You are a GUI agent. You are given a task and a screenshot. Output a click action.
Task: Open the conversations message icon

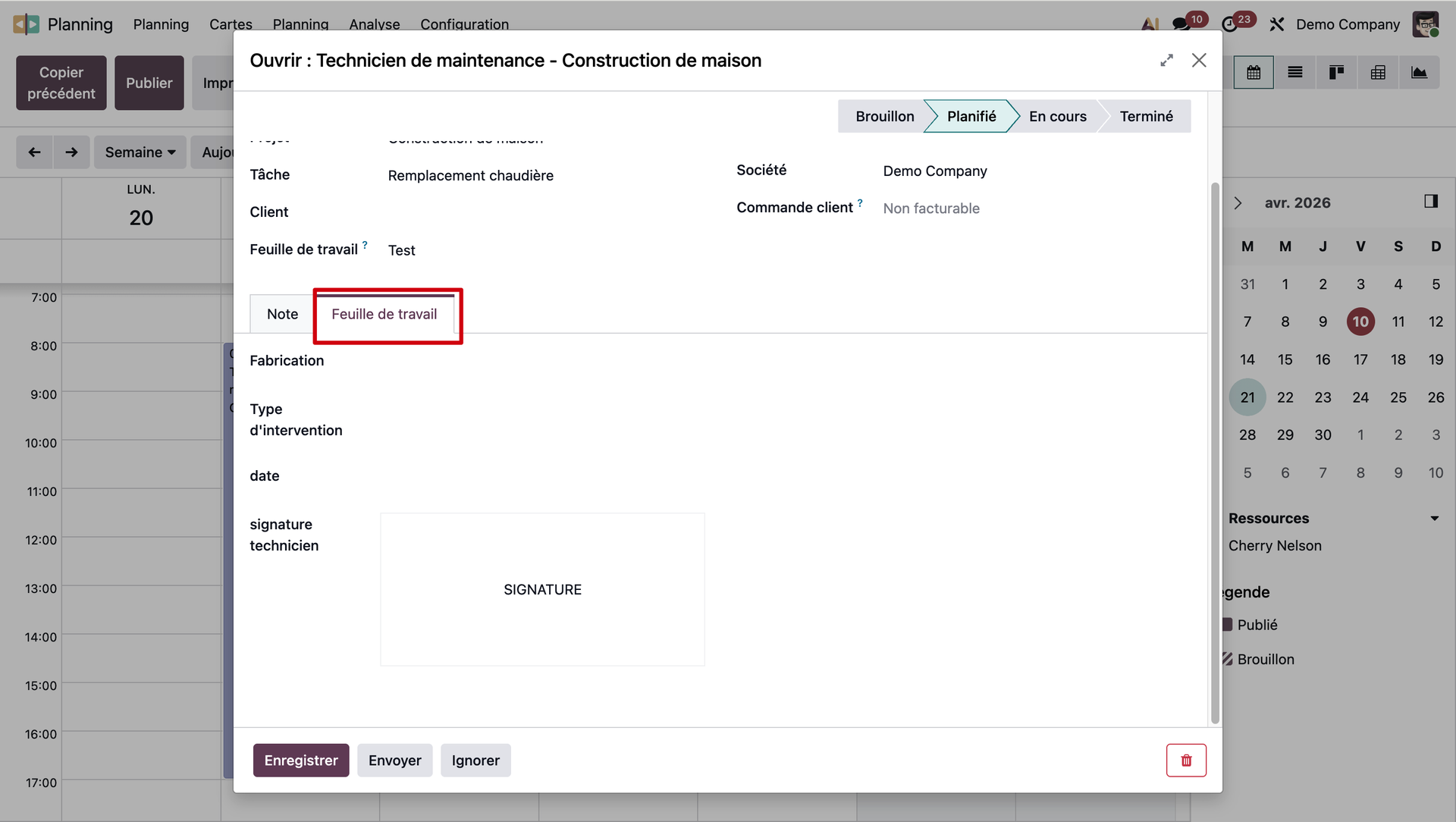click(1181, 24)
